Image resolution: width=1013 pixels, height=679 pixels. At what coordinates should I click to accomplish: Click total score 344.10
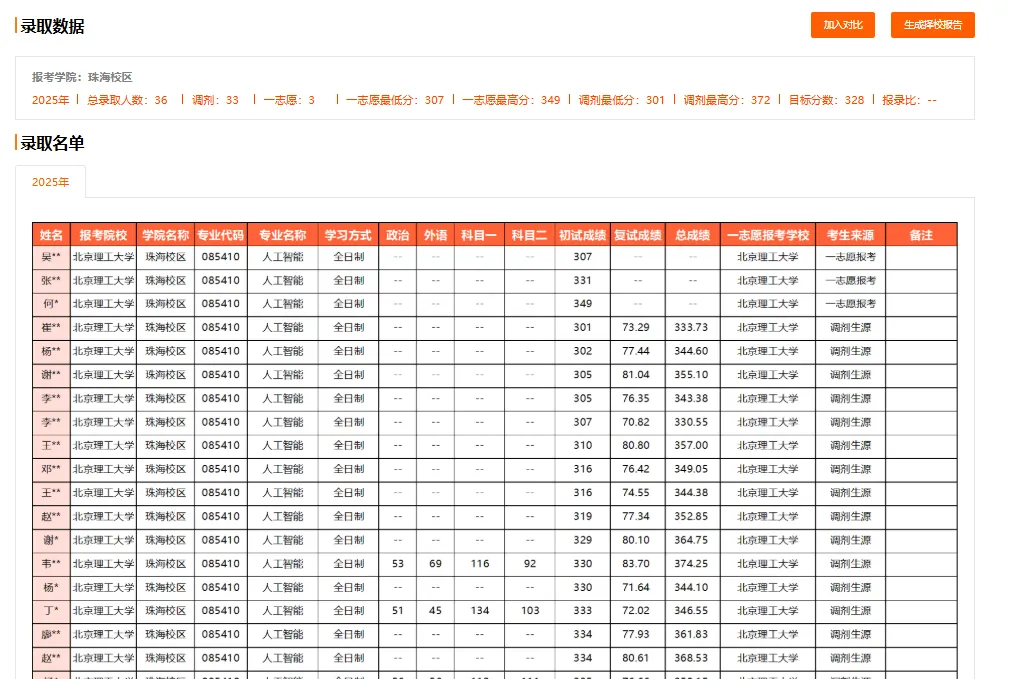point(691,587)
